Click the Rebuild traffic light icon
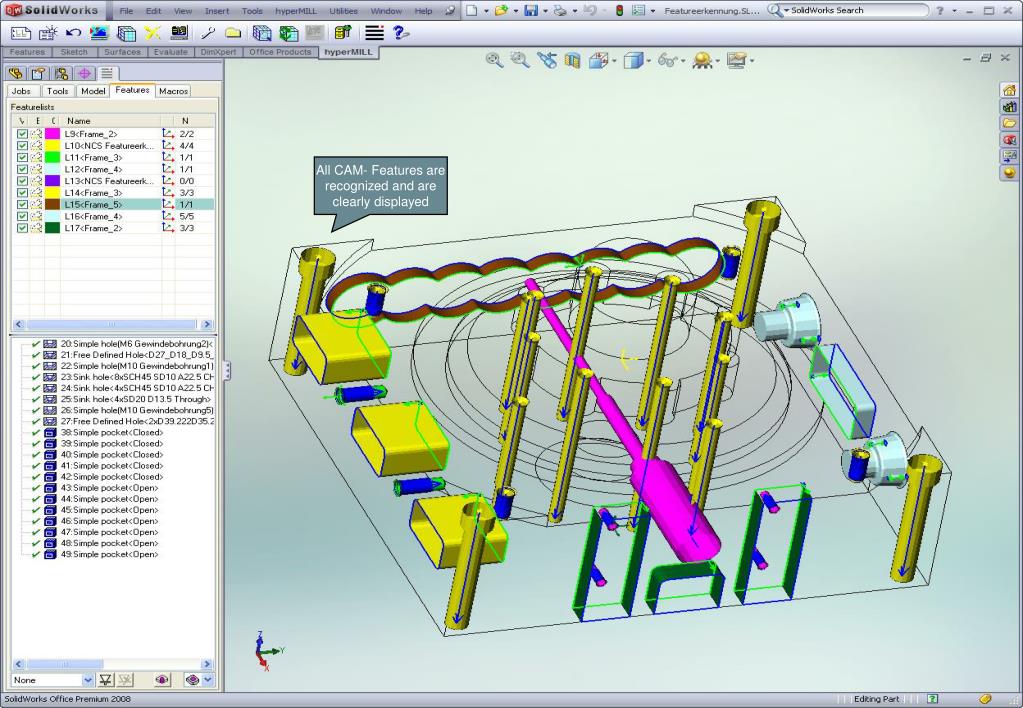The height and width of the screenshot is (708, 1023). pyautogui.click(x=619, y=10)
